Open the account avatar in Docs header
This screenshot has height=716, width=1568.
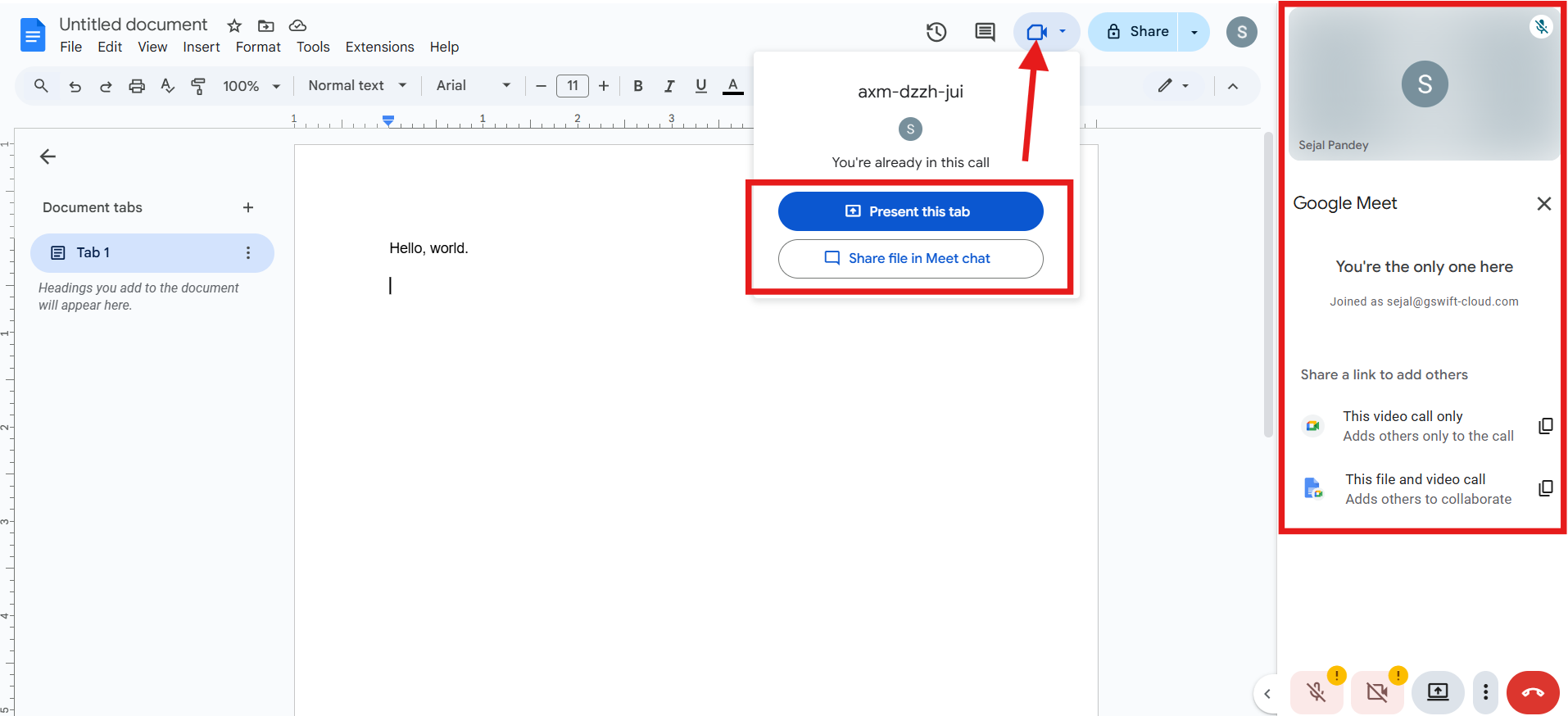pos(1241,32)
